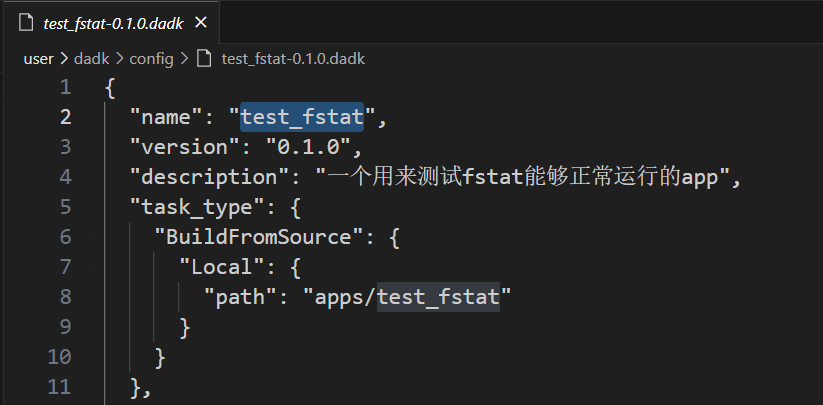The width and height of the screenshot is (823, 405).
Task: Fold the BuildFromSource block on line 6
Action: tap(90, 238)
